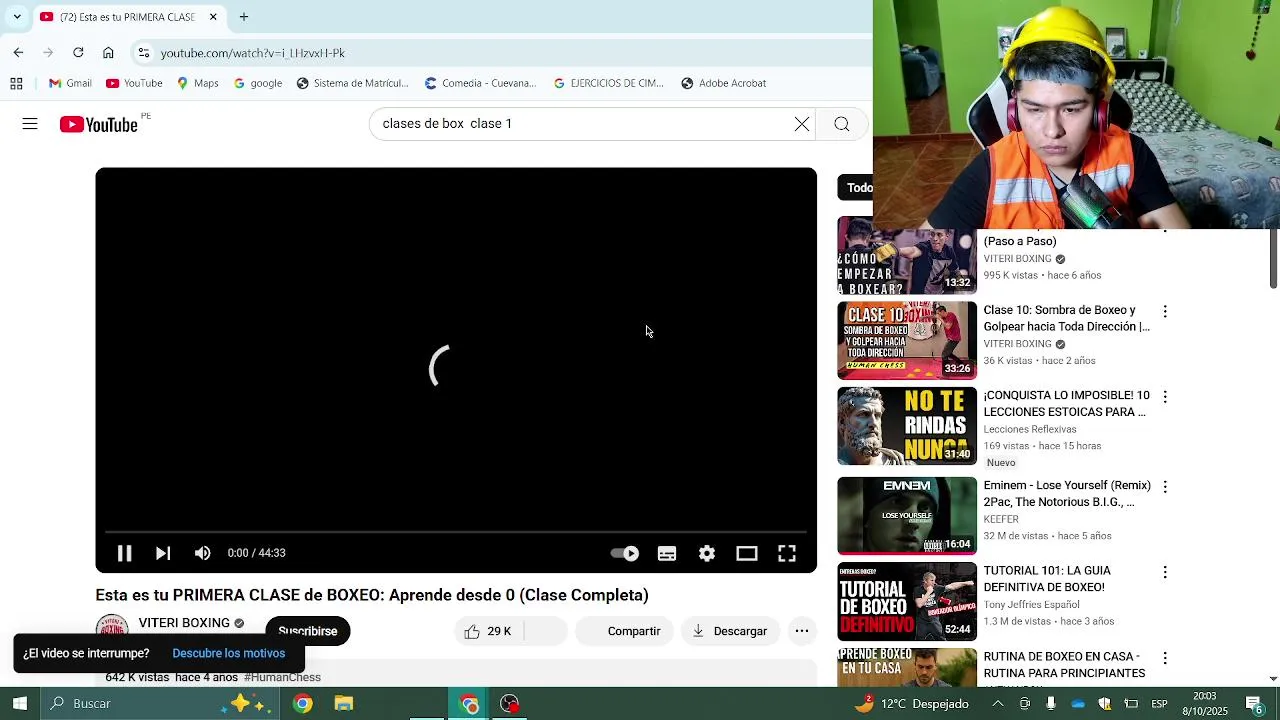Viewport: 1280px width, 720px height.
Task: Enter fullscreen mode on video
Action: point(787,553)
